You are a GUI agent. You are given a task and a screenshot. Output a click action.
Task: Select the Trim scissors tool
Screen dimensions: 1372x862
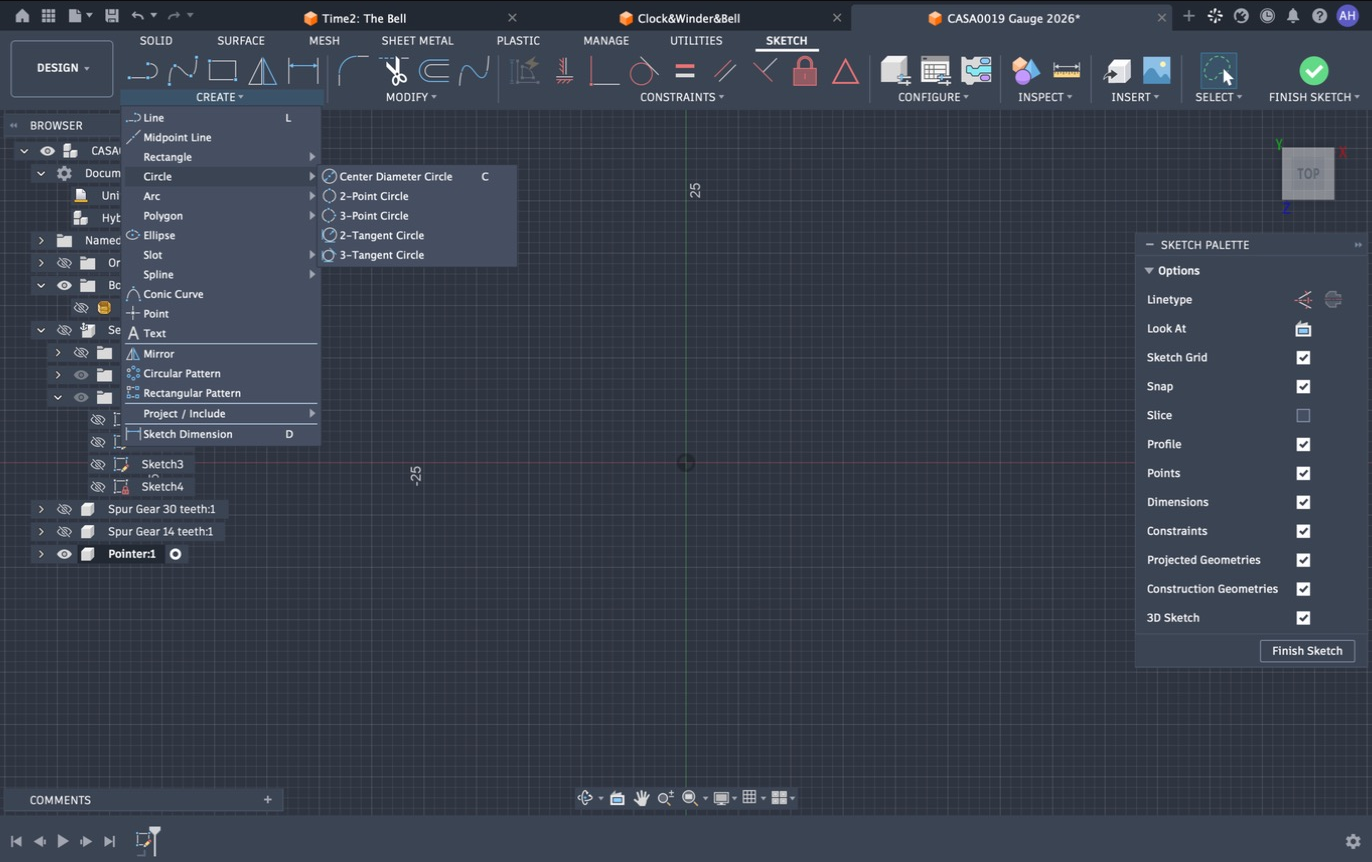coord(394,71)
